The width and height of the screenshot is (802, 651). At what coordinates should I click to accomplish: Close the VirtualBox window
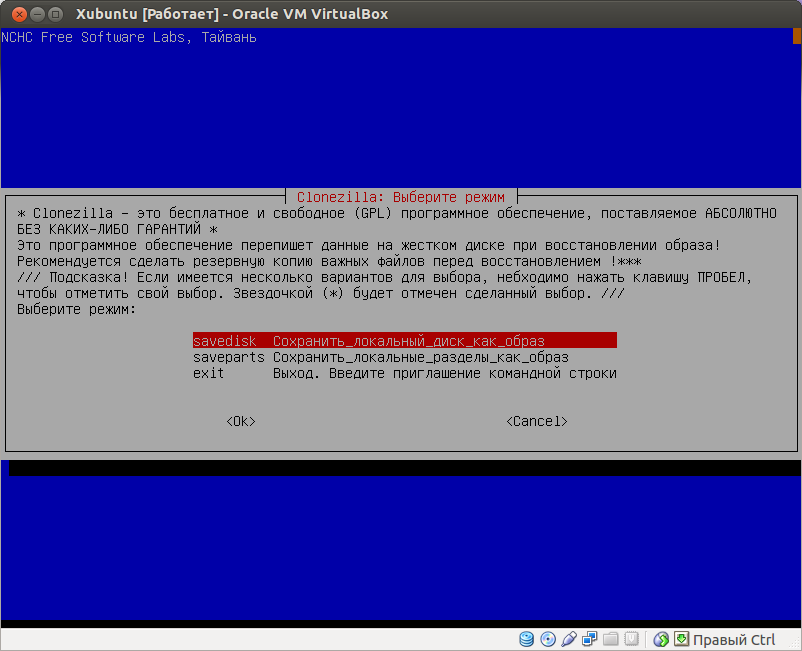19,14
